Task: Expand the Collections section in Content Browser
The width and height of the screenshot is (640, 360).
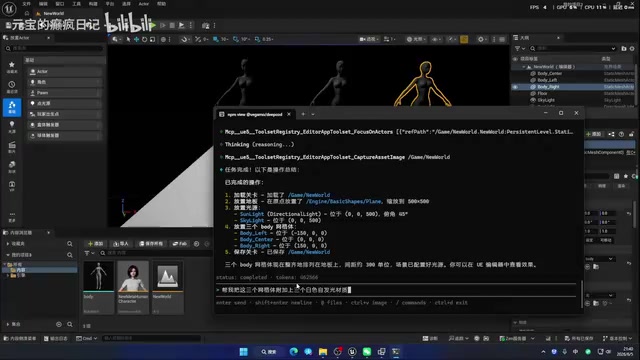Action: tap(8, 324)
